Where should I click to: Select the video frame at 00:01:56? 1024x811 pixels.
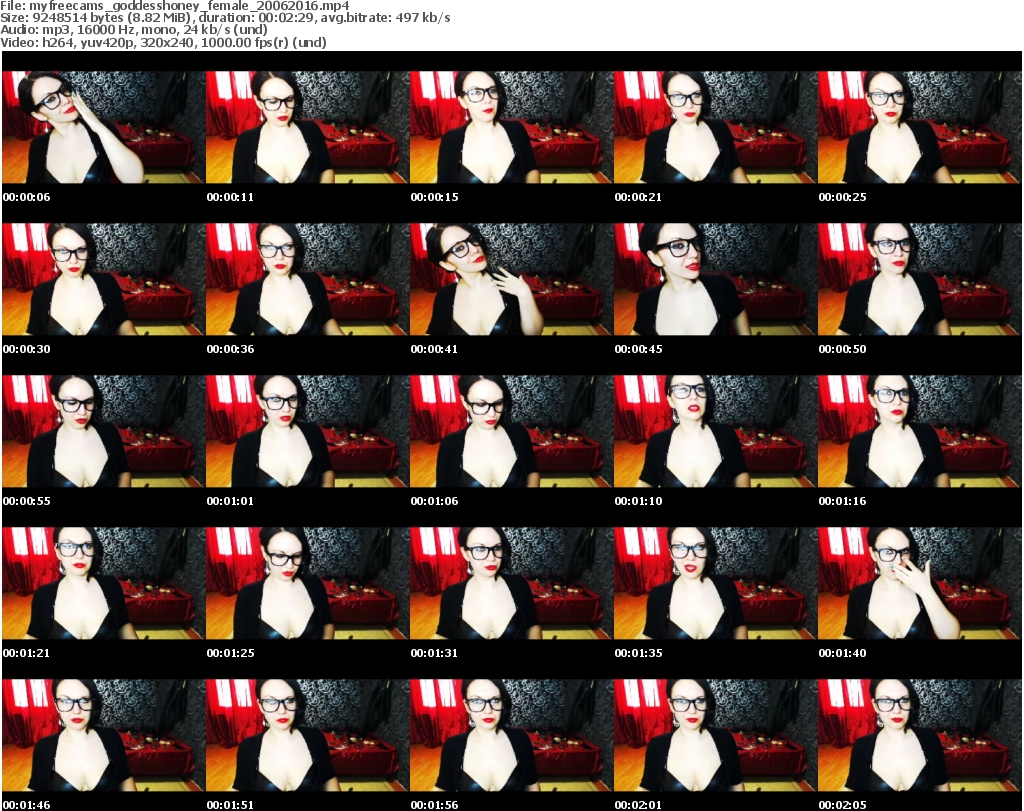[511, 735]
